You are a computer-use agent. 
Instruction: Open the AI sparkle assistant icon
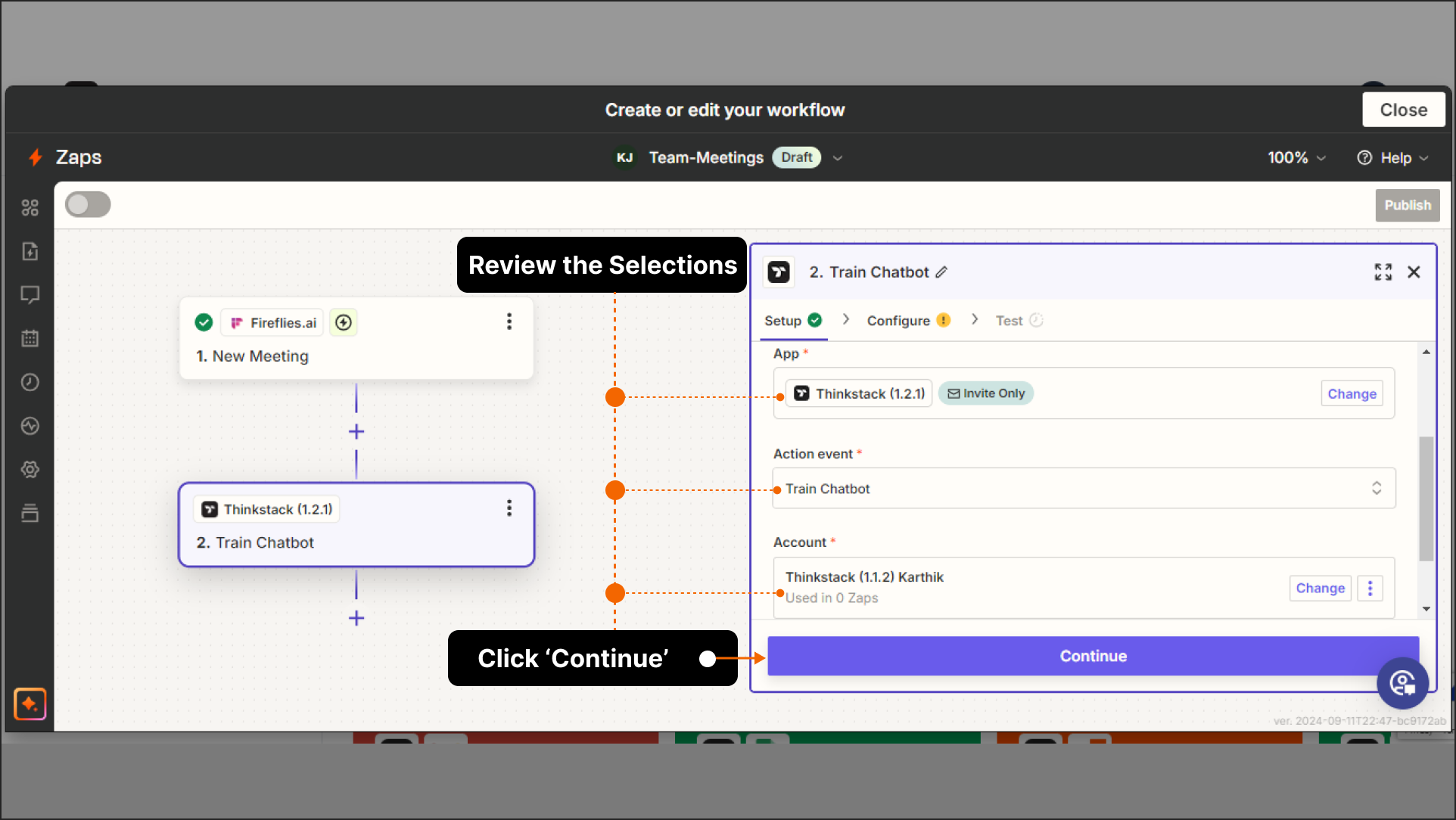[x=30, y=704]
